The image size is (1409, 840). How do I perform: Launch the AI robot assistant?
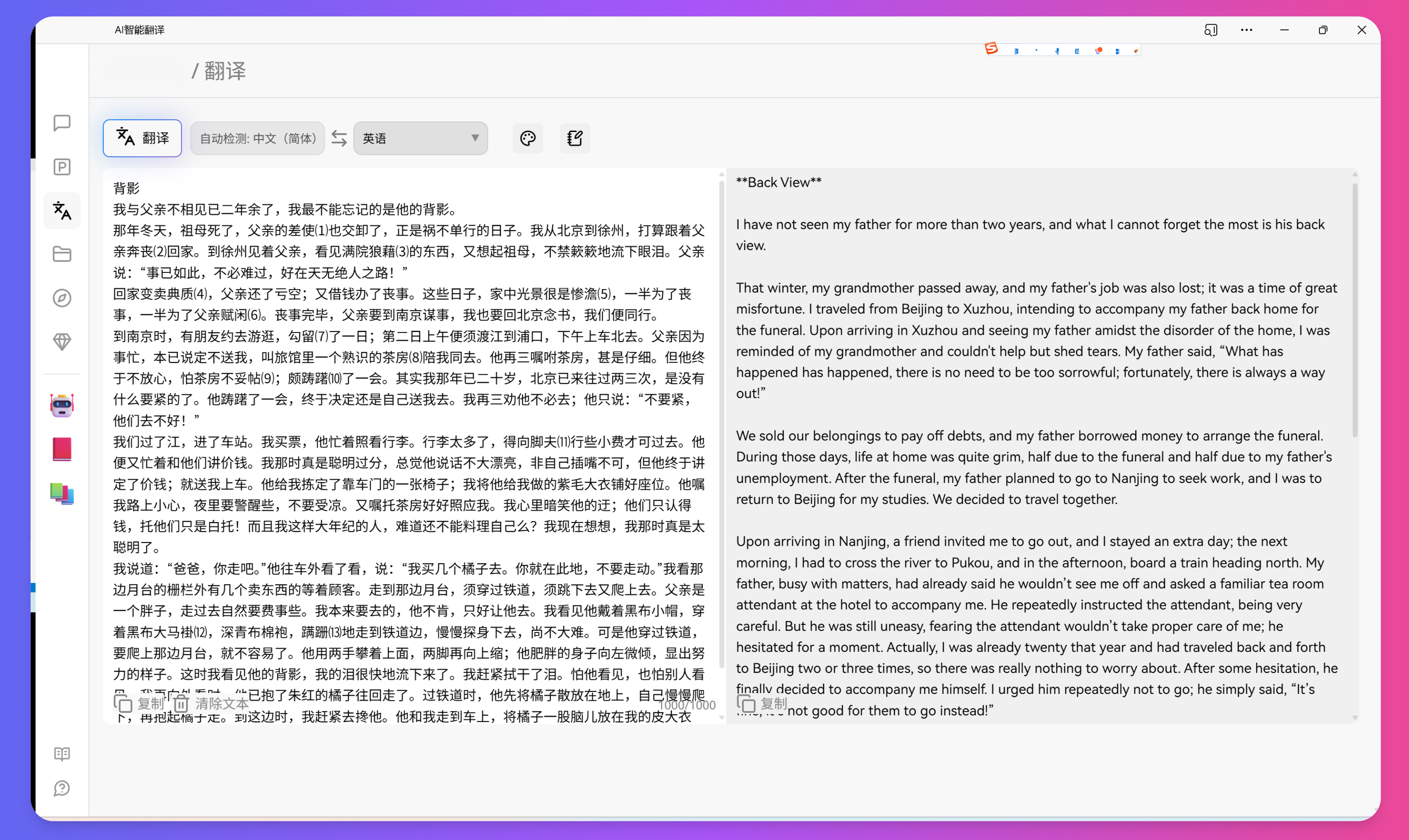click(62, 405)
